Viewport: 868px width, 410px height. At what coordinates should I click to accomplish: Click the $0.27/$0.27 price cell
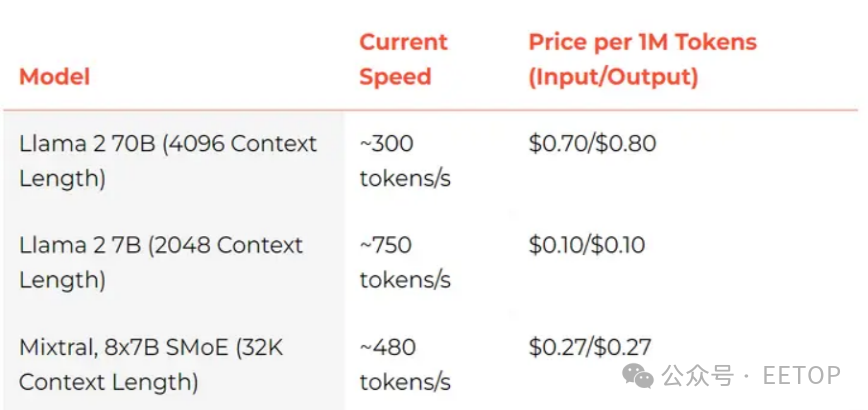click(x=590, y=347)
